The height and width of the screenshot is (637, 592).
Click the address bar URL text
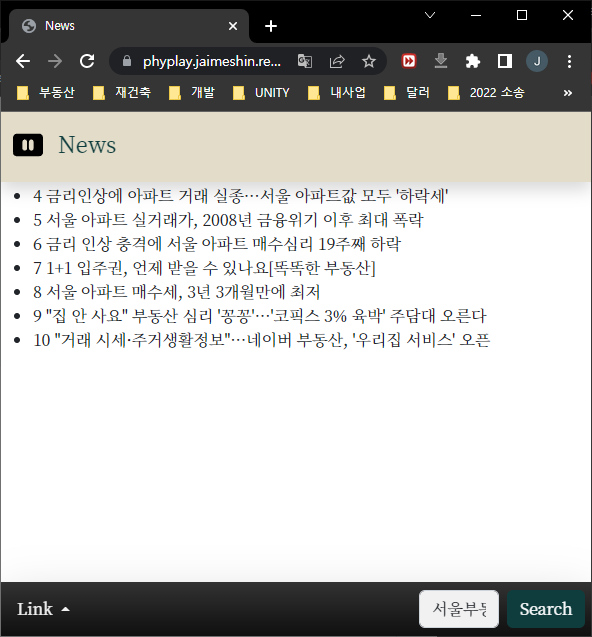212,61
